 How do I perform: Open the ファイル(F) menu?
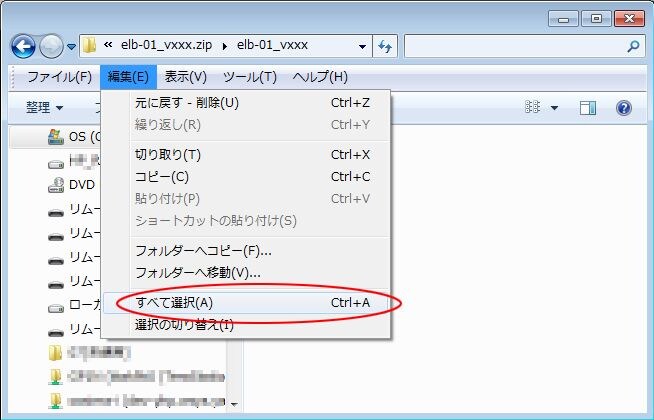[59, 77]
